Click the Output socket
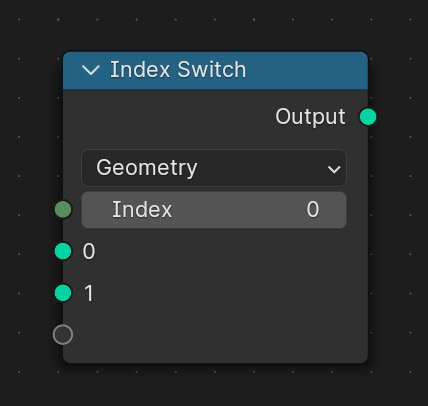The width and height of the screenshot is (428, 406). [368, 117]
